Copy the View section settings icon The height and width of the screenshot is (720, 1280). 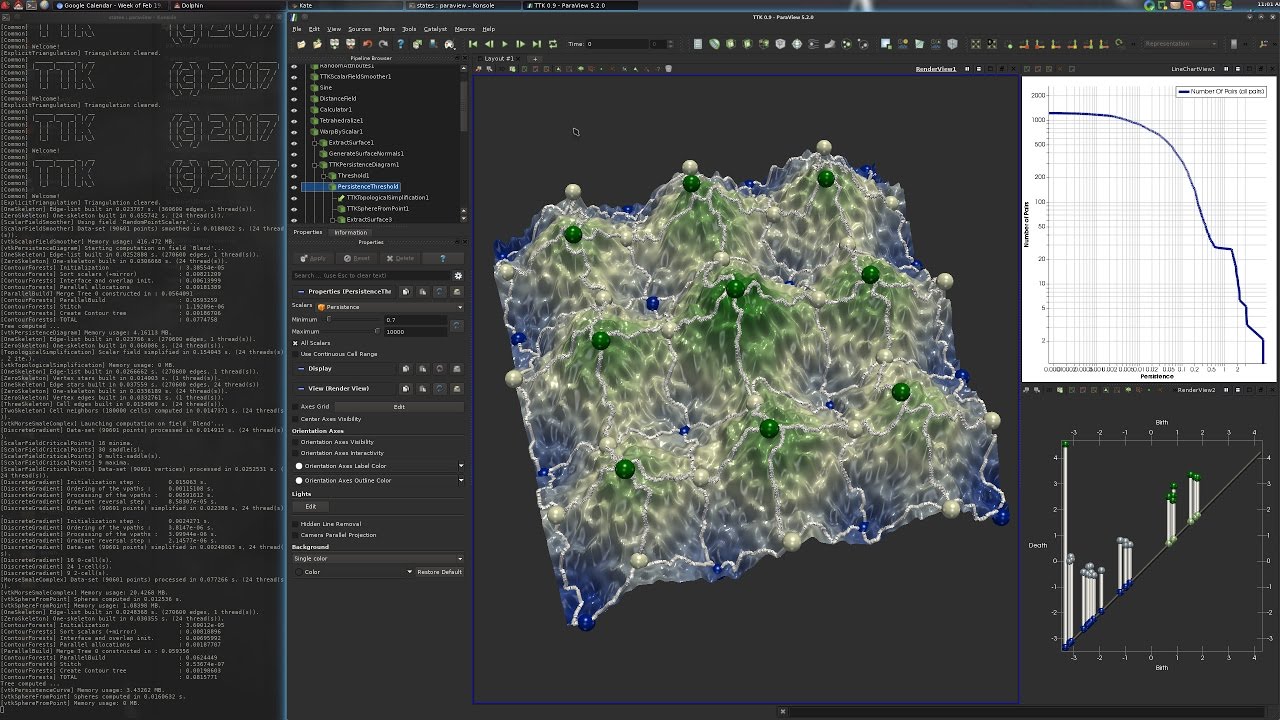tap(405, 388)
